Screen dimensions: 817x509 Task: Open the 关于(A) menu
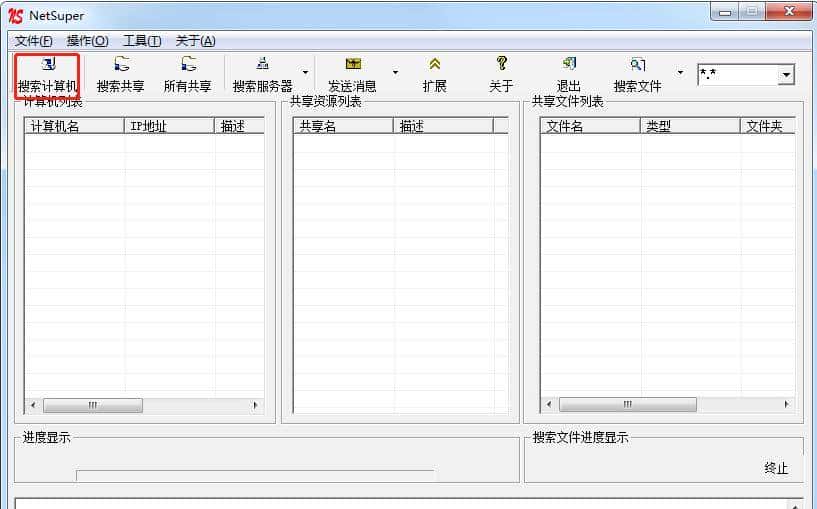click(x=195, y=41)
